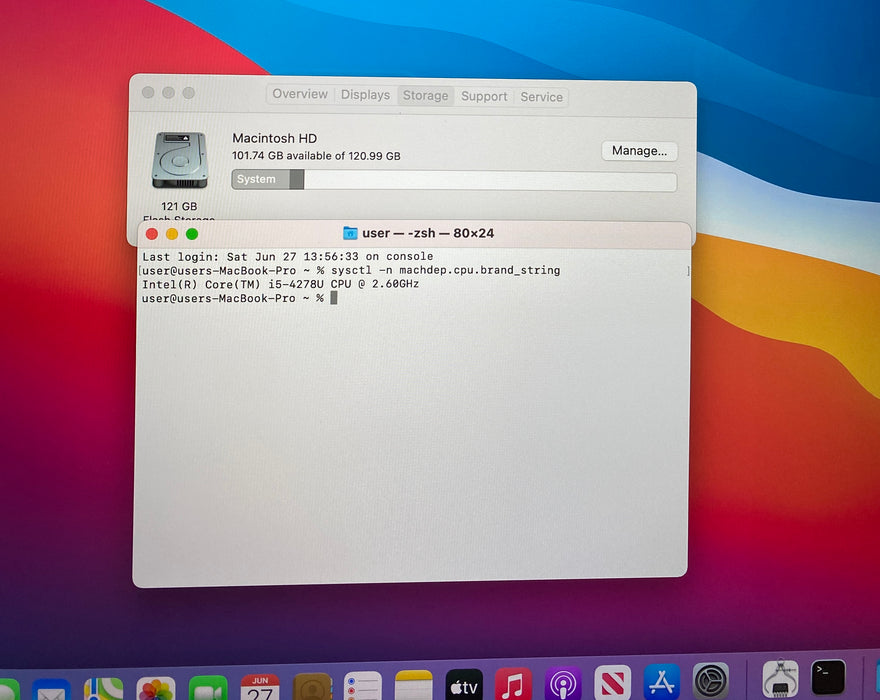880x700 pixels.
Task: Zoom Terminal with the green button
Action: 192,234
